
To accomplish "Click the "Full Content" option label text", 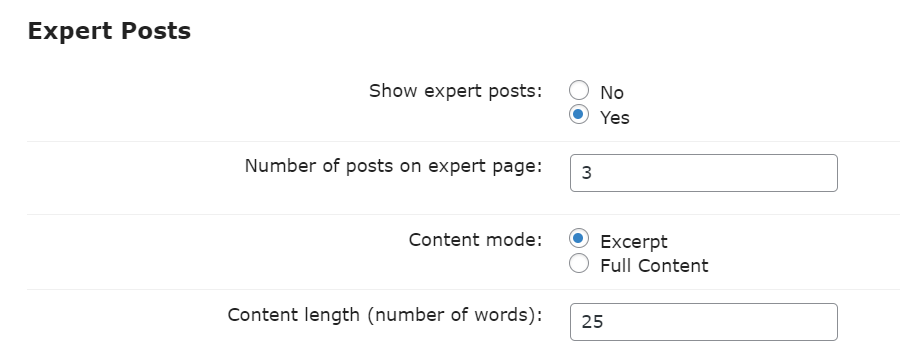I will [x=654, y=266].
